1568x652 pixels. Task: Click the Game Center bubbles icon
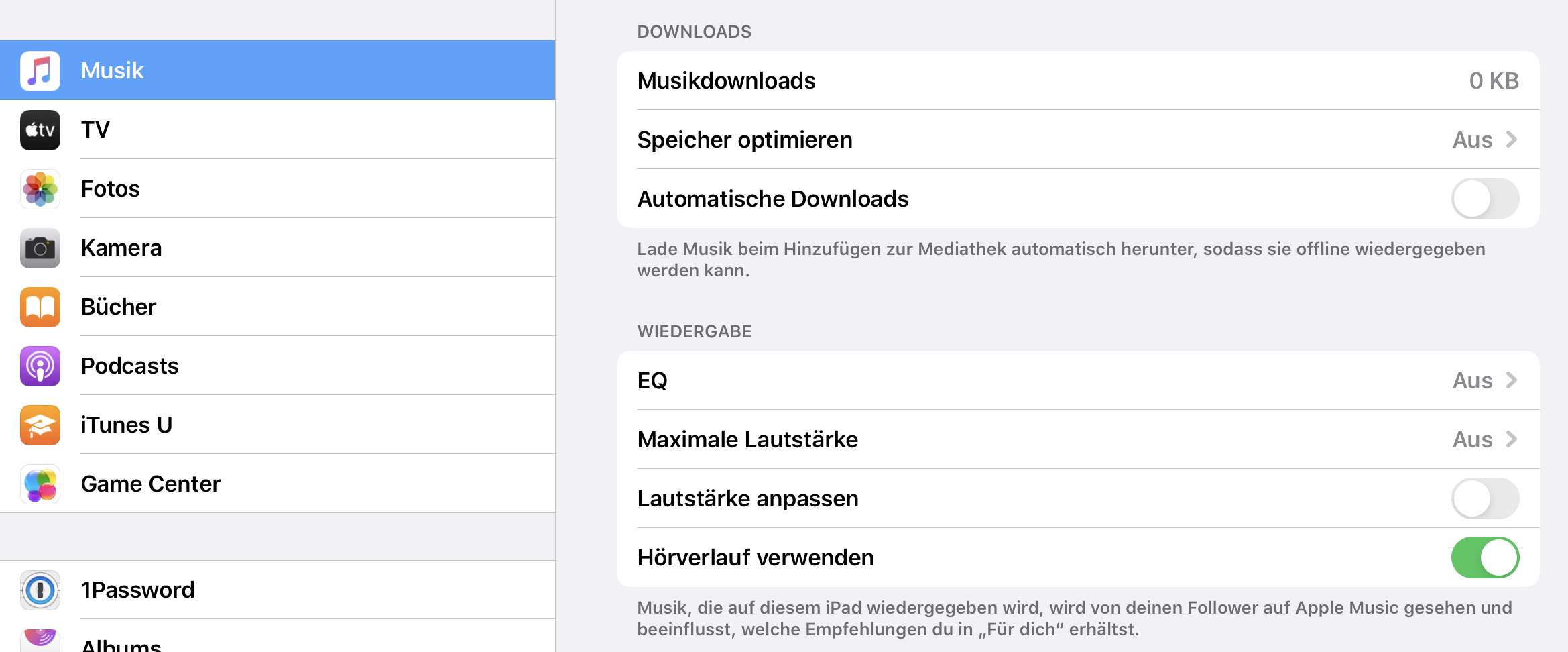(x=40, y=484)
